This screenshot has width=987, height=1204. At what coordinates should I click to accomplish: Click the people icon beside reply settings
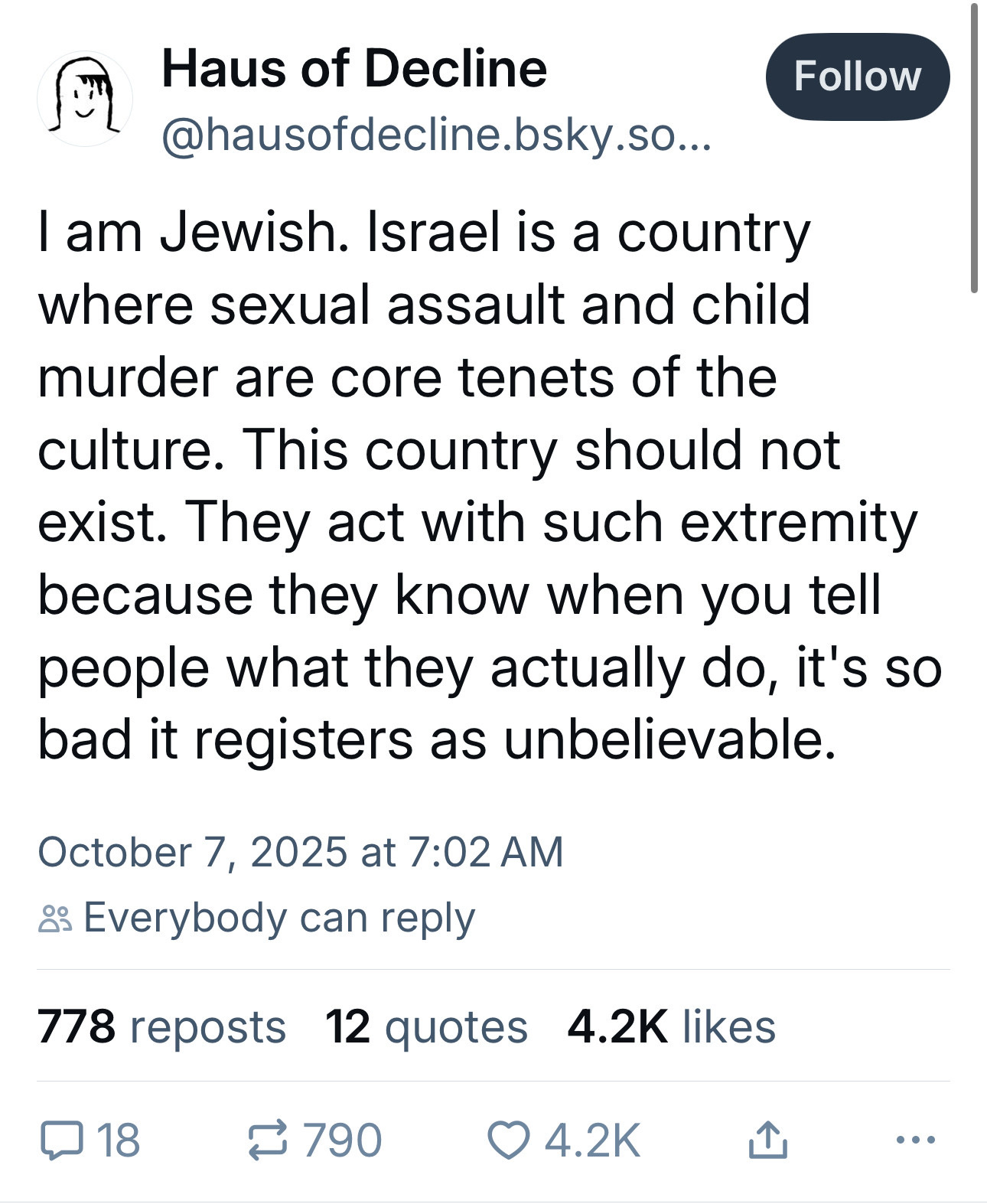(55, 918)
